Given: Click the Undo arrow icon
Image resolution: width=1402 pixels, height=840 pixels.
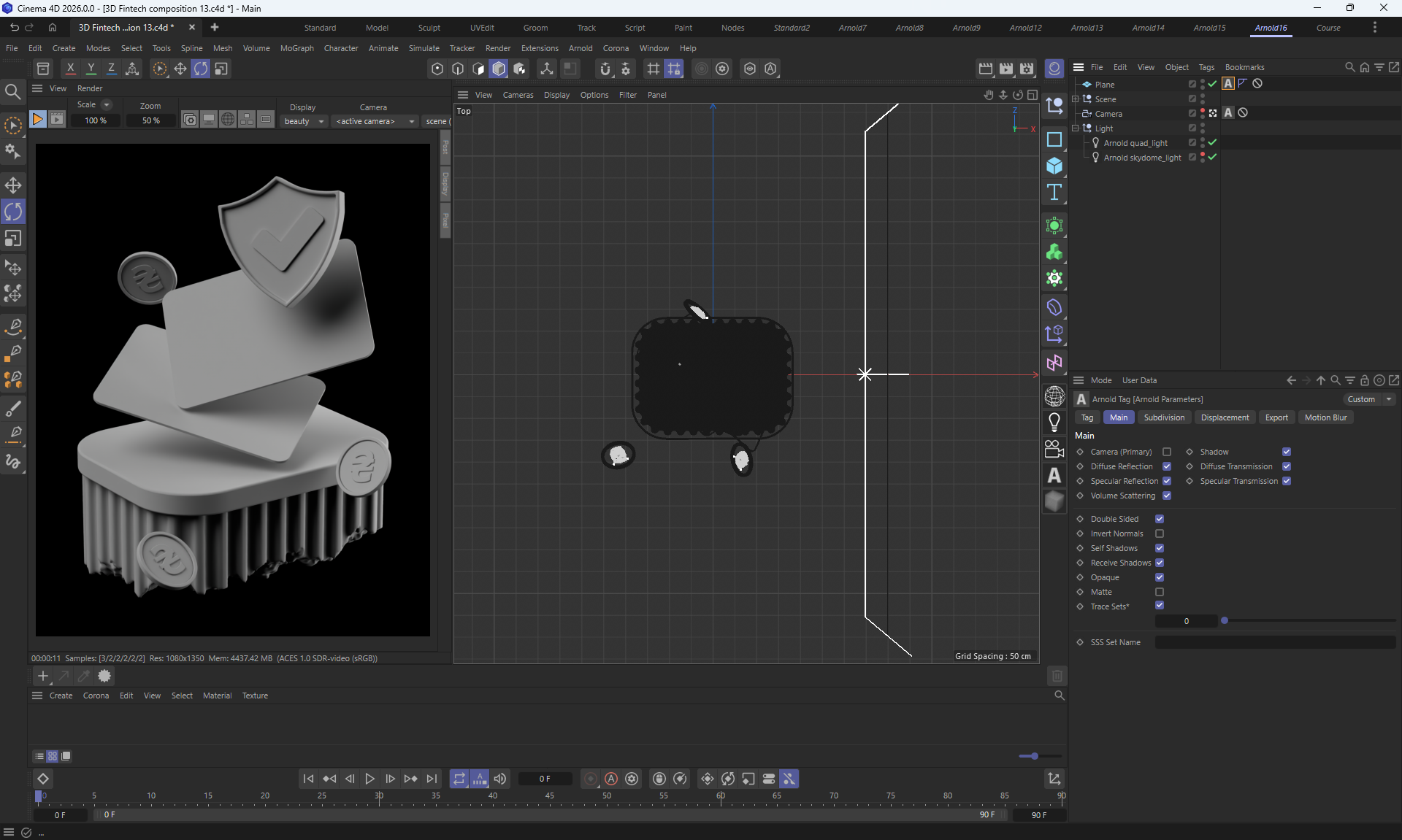Looking at the screenshot, I should (x=14, y=27).
